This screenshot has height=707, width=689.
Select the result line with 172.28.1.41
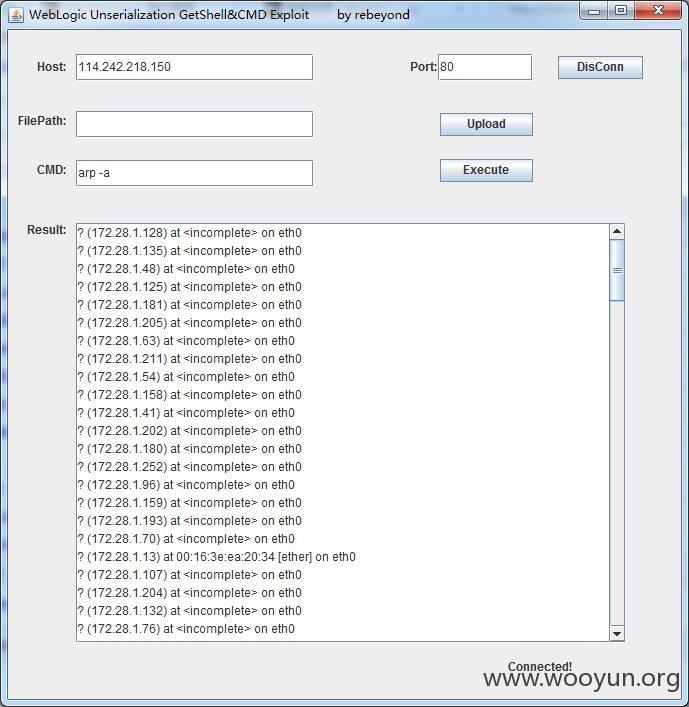(x=186, y=413)
